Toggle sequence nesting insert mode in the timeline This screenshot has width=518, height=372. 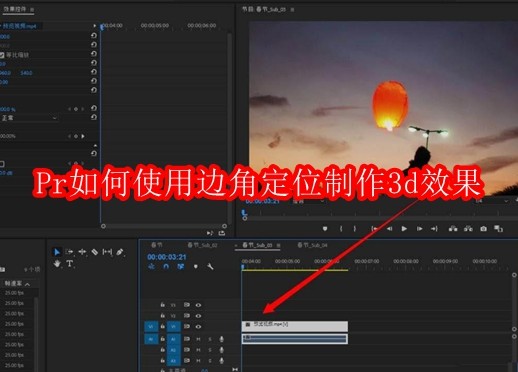click(152, 266)
